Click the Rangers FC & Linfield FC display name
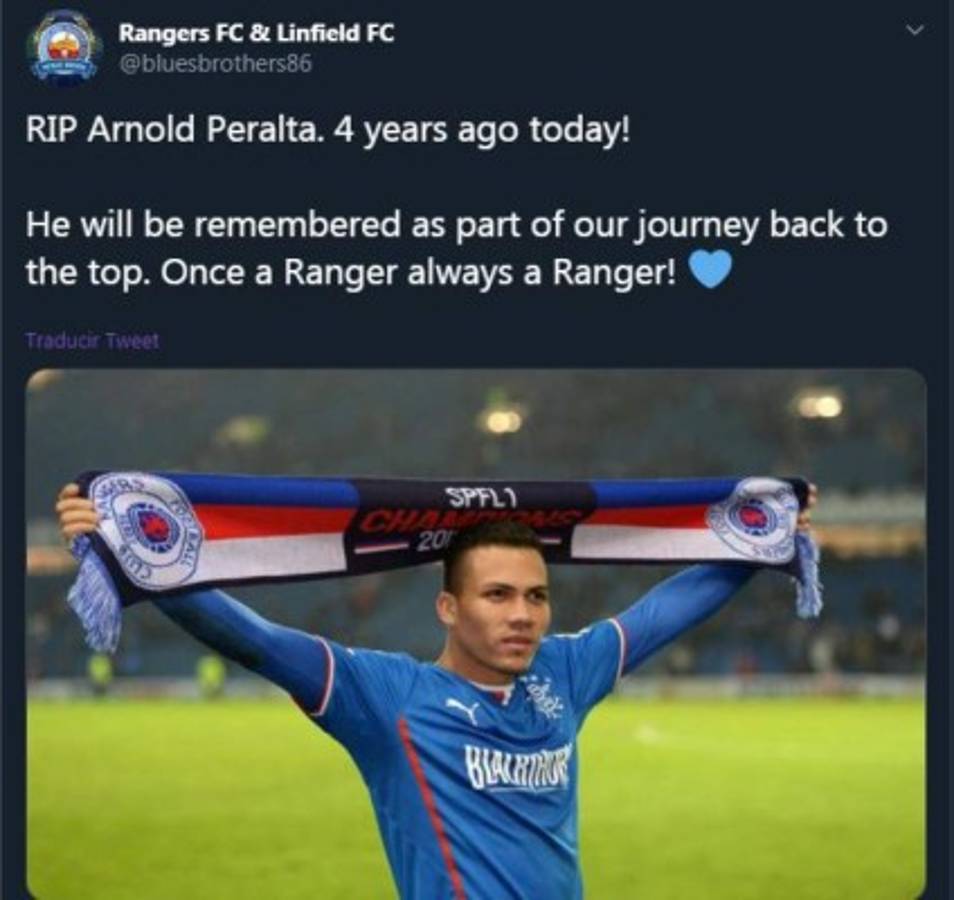 (256, 33)
